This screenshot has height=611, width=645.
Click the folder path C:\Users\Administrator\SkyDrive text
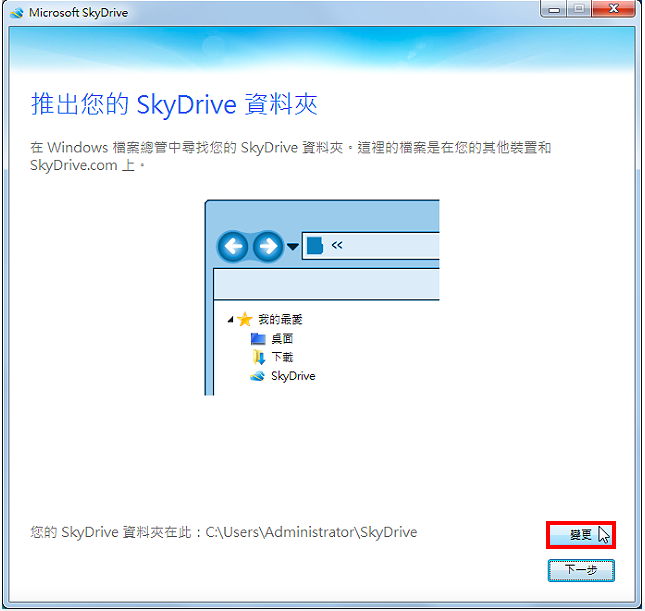[x=311, y=532]
